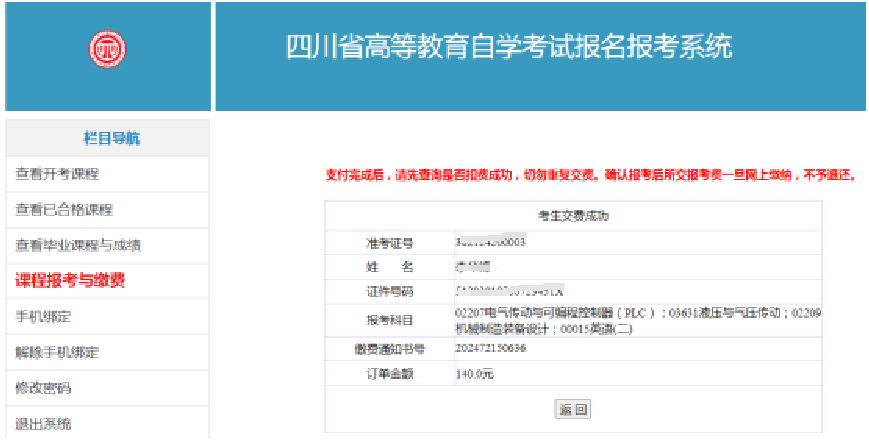Click the red payment warning notice text
869x440 pixels.
coord(591,175)
